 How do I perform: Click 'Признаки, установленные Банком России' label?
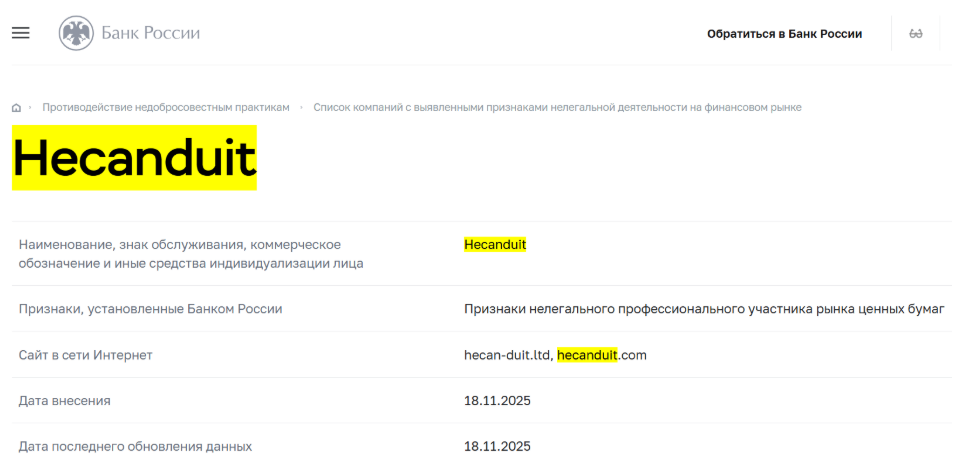151,309
